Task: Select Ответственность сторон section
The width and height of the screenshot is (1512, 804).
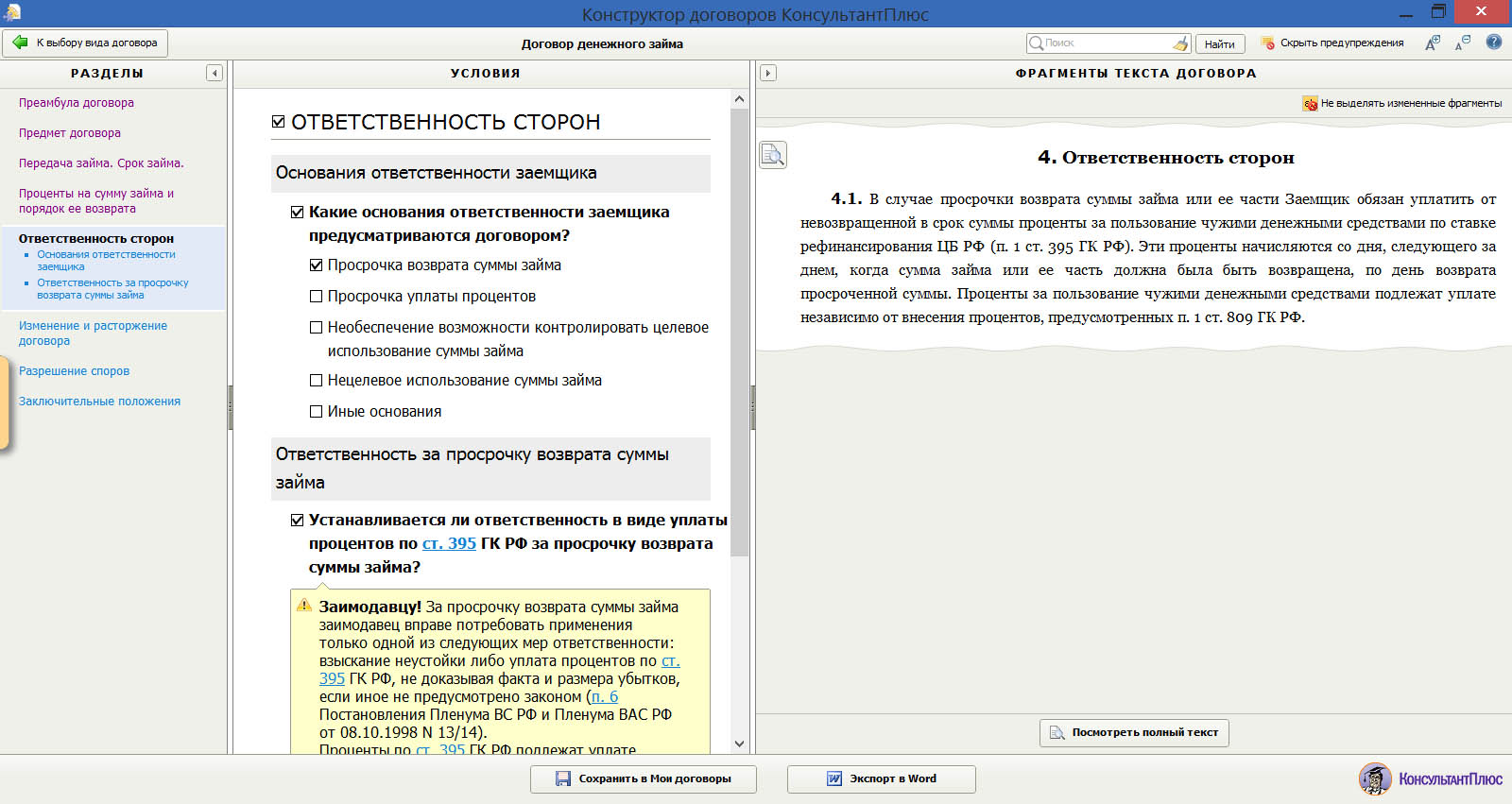Action: pyautogui.click(x=96, y=239)
